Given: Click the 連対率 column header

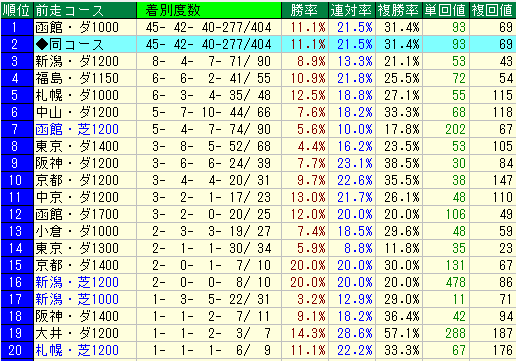Looking at the screenshot, I should click(x=352, y=10).
